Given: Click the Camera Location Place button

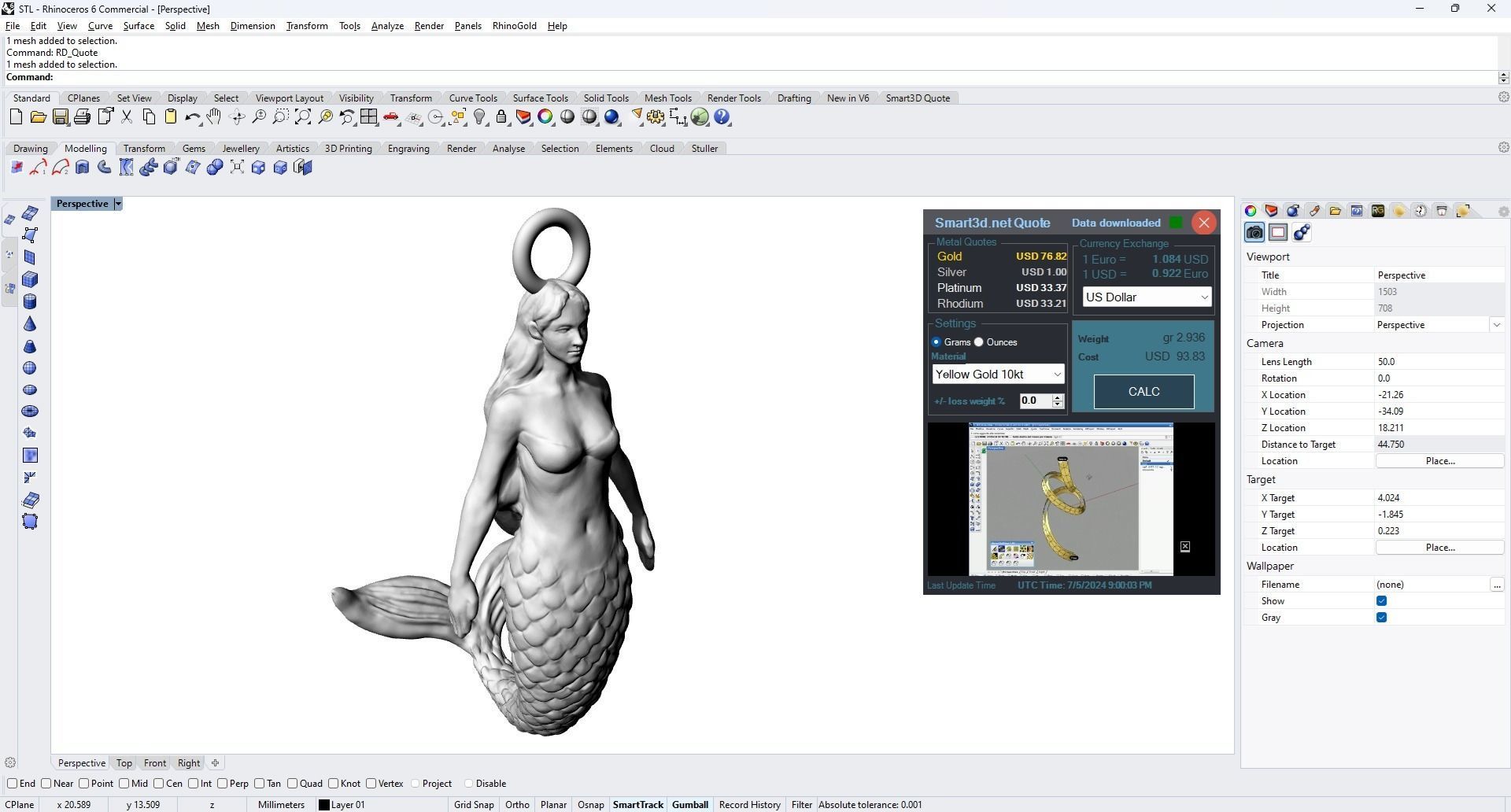Looking at the screenshot, I should (x=1440, y=461).
